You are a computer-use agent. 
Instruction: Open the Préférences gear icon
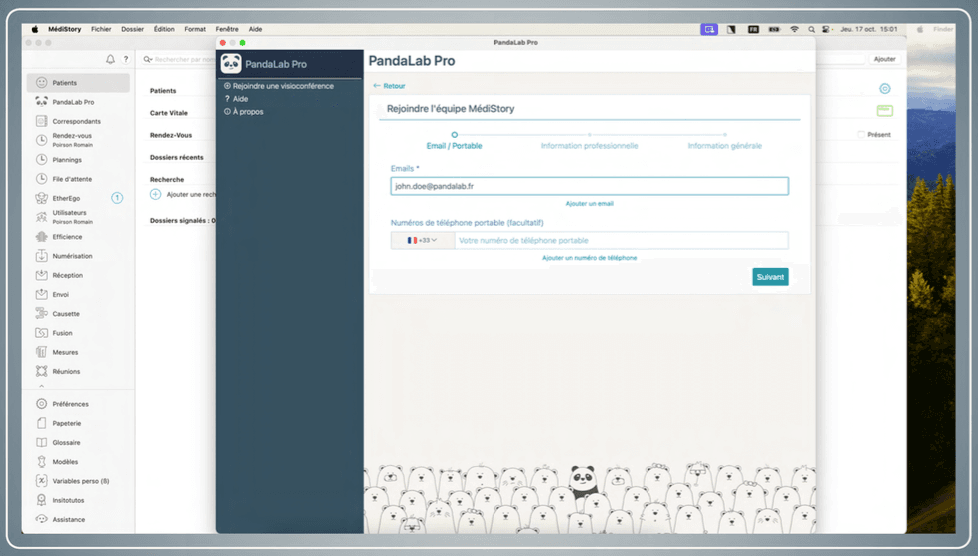pos(41,404)
